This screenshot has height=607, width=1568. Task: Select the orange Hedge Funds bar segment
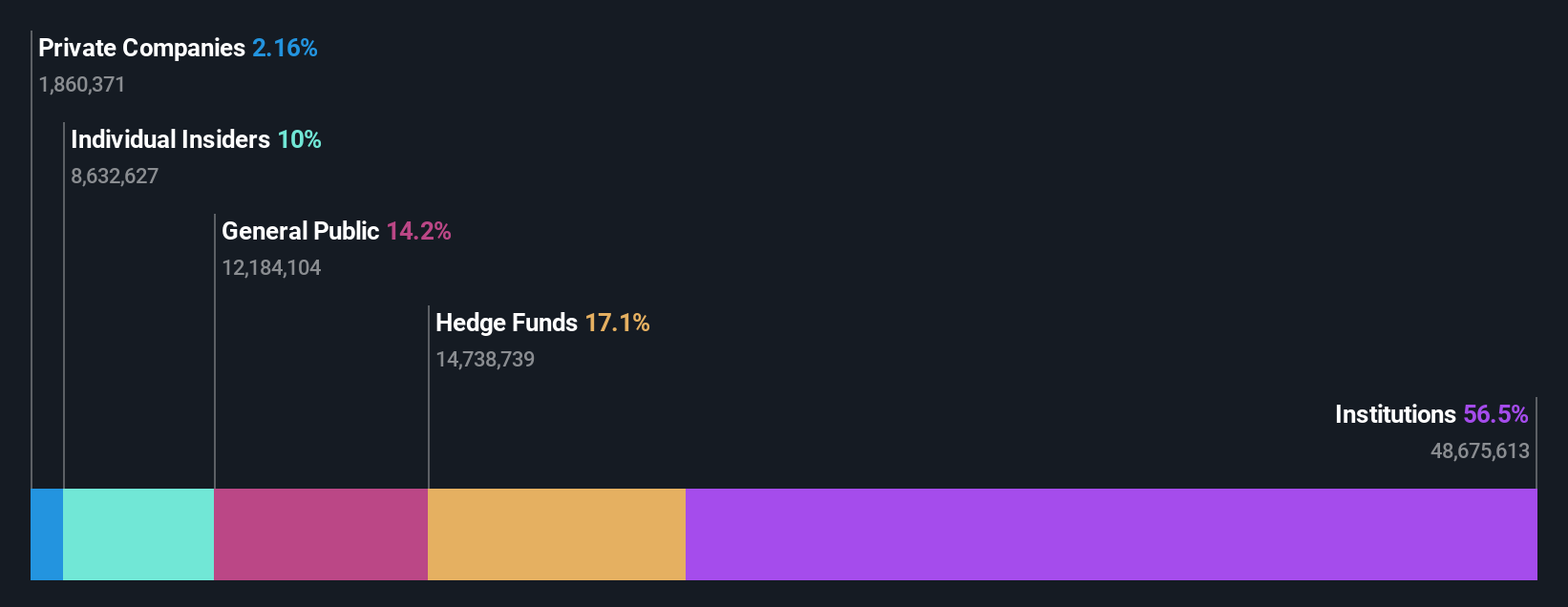tap(557, 534)
